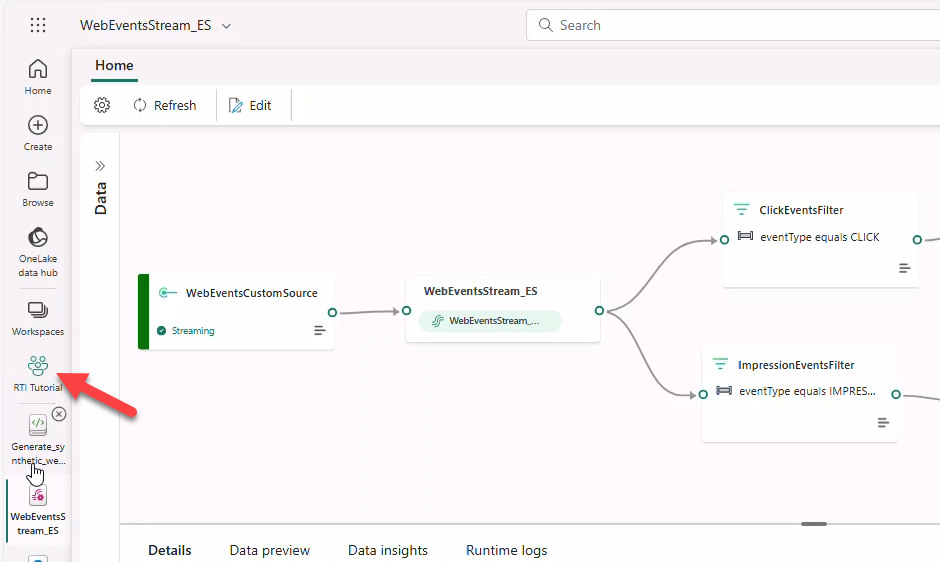Open the Runtime logs tab
Viewport: 940px width, 562px height.
tap(506, 550)
